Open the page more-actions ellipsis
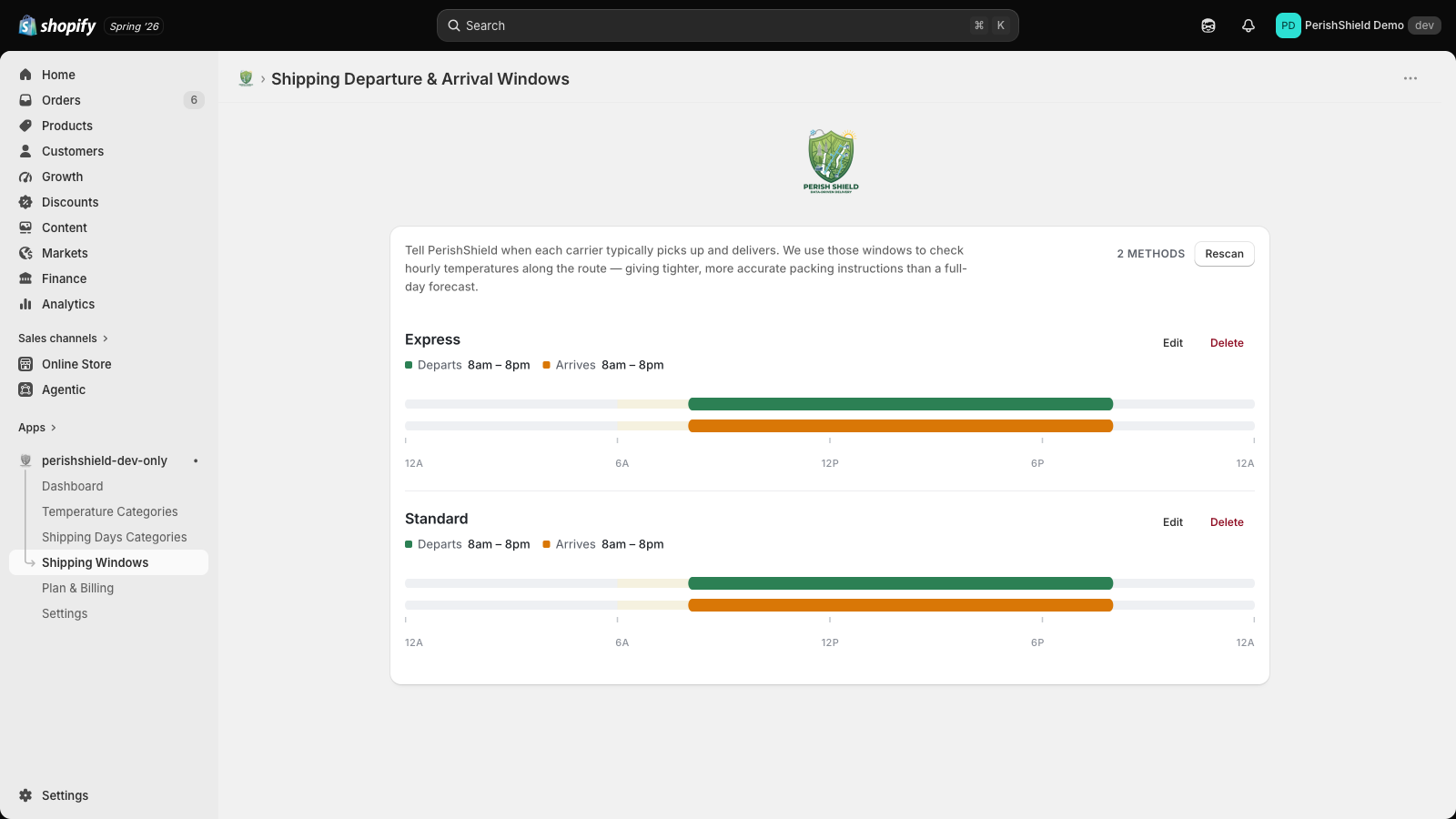Image resolution: width=1456 pixels, height=819 pixels. [1410, 78]
